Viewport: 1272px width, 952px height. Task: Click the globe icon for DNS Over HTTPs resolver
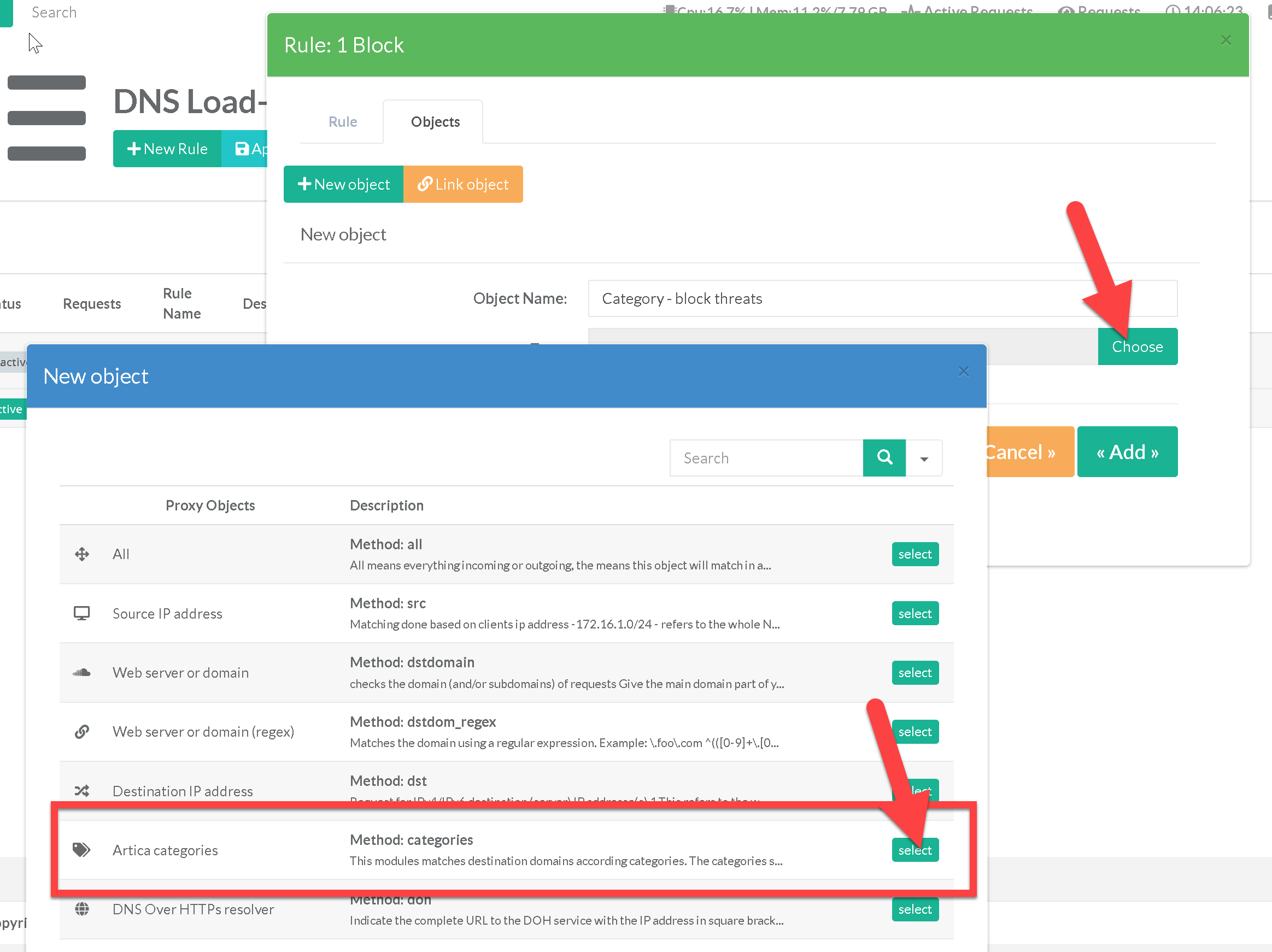(81, 908)
